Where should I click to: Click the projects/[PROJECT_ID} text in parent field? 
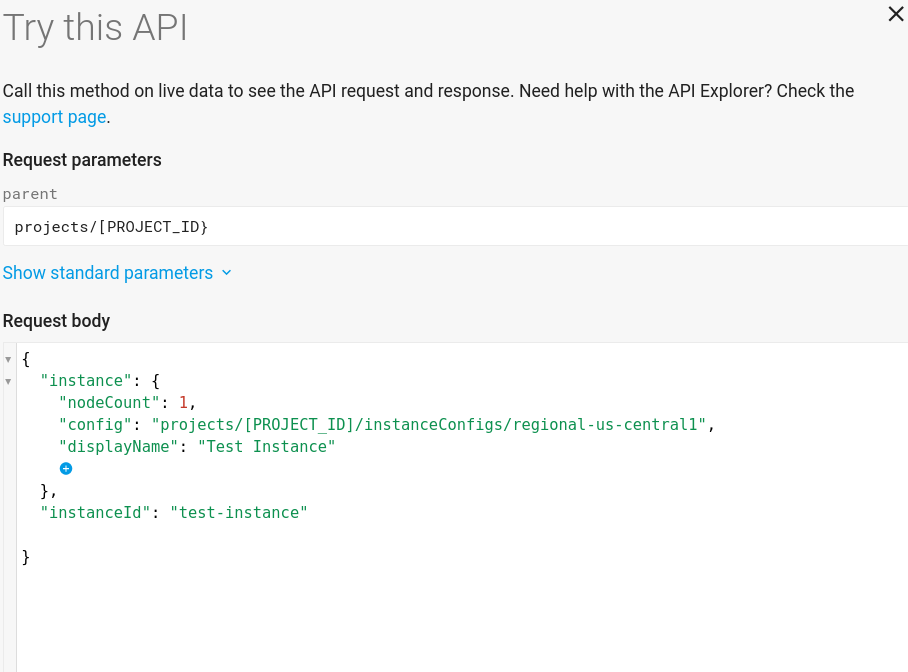click(110, 226)
